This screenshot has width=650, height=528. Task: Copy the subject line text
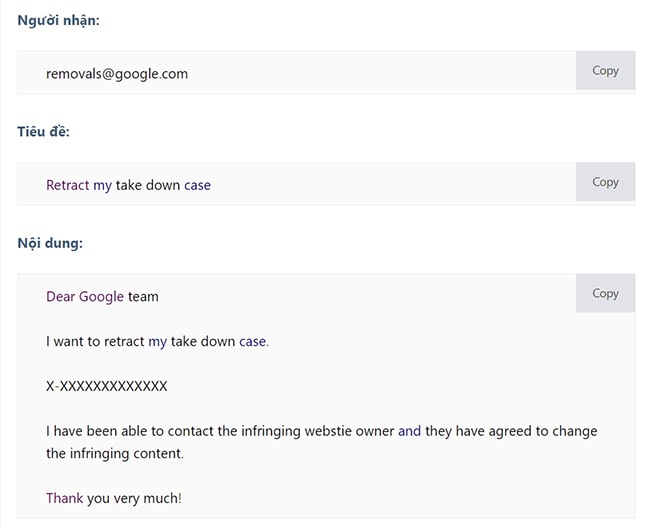(605, 182)
